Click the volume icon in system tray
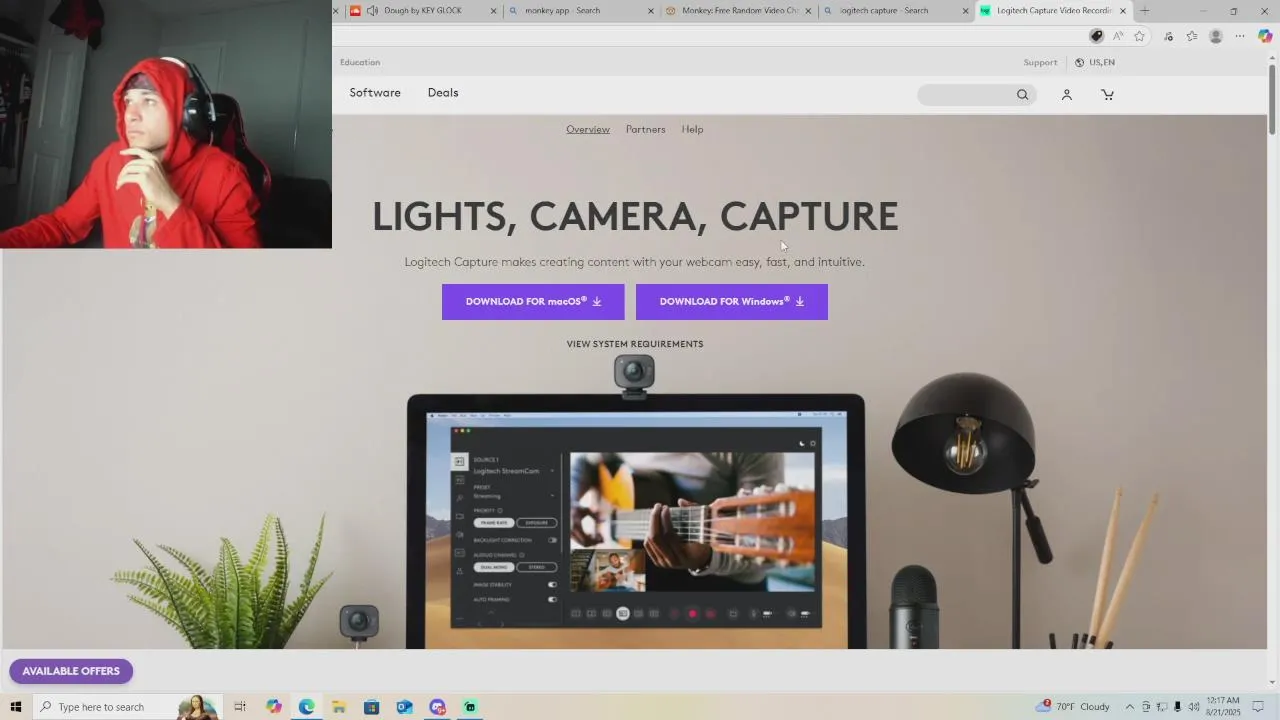 (1193, 707)
